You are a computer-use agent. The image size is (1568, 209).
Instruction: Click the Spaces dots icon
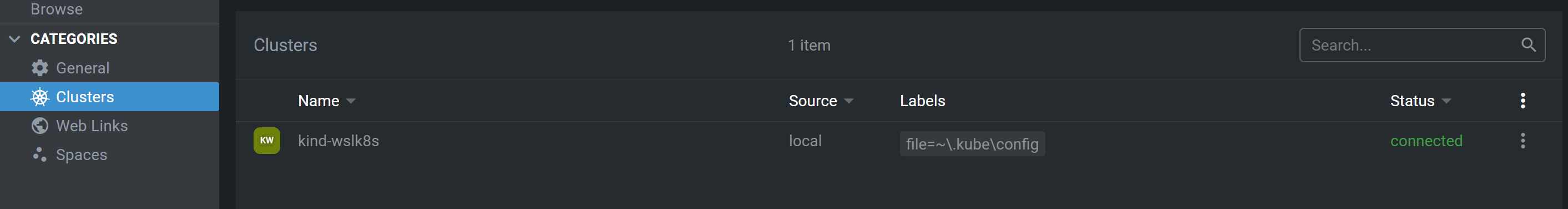tap(39, 155)
